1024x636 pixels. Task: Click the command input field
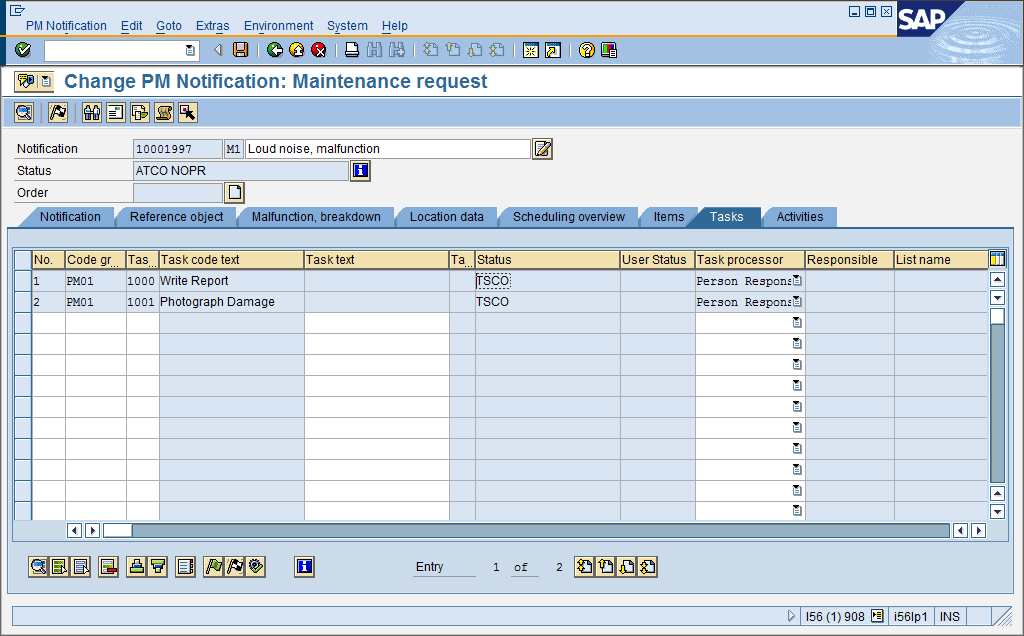(x=114, y=50)
